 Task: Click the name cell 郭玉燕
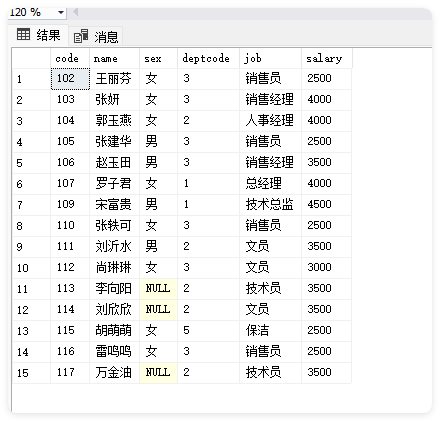114,121
